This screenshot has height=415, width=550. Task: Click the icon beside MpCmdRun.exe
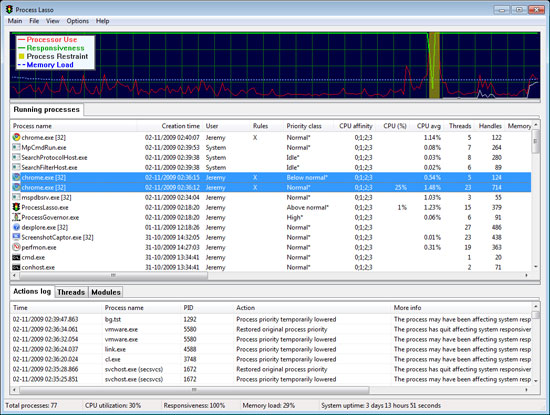tap(16, 147)
